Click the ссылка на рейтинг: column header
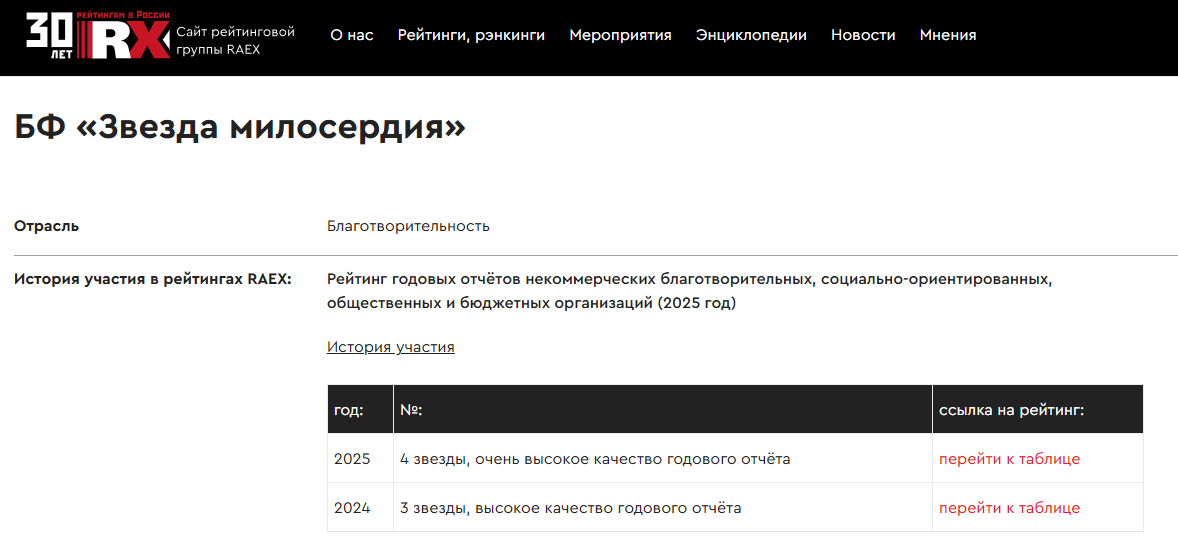 [1038, 409]
